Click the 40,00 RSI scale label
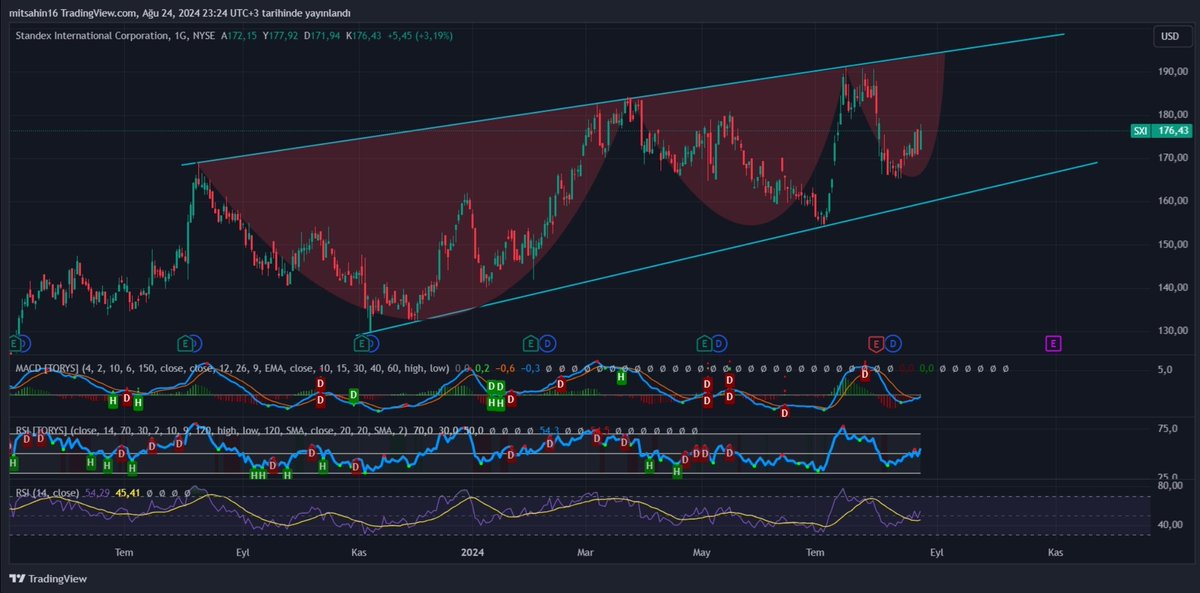Screen dimensions: 1200x593 [x=1170, y=525]
